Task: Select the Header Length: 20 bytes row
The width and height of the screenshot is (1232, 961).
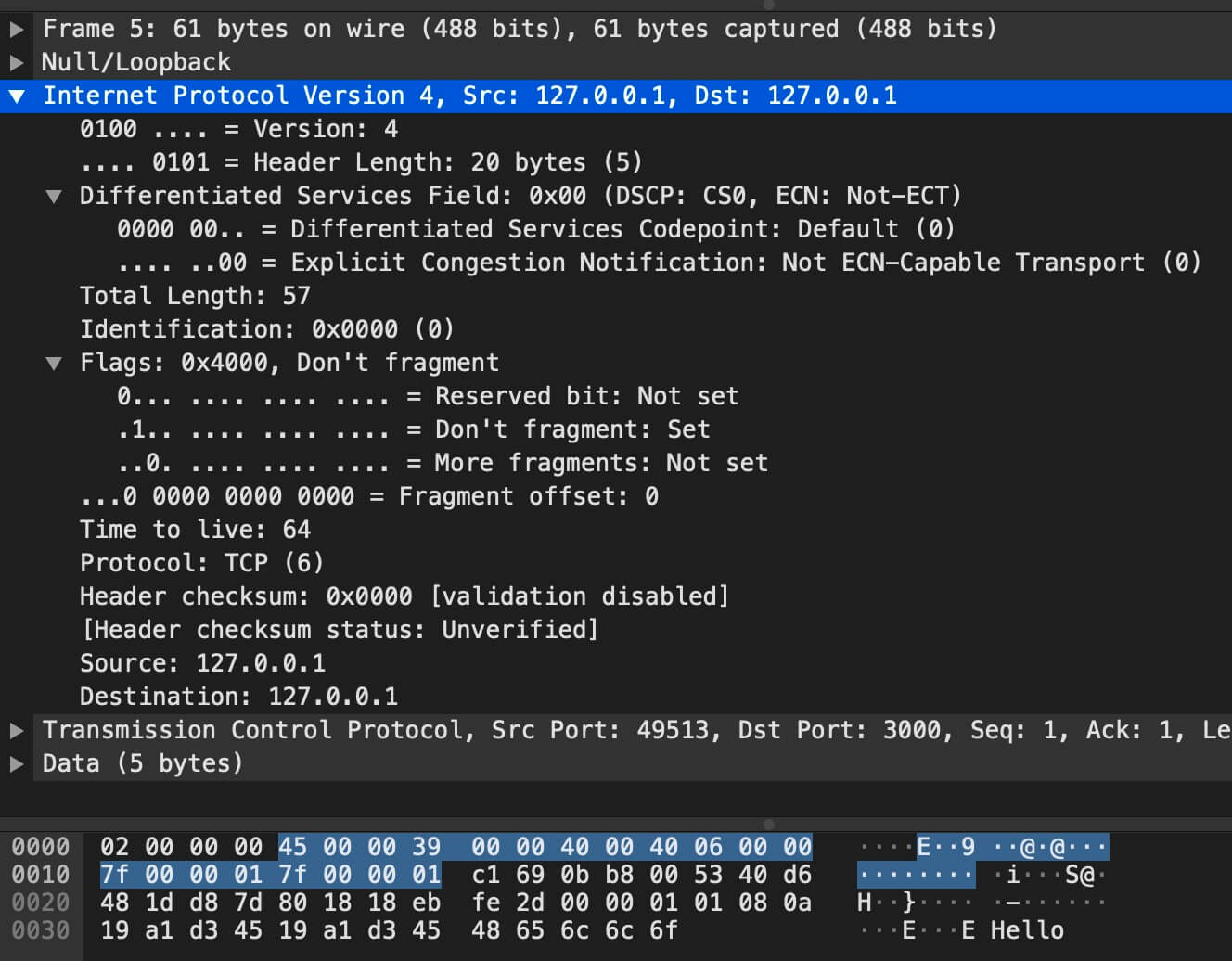Action: 361,162
